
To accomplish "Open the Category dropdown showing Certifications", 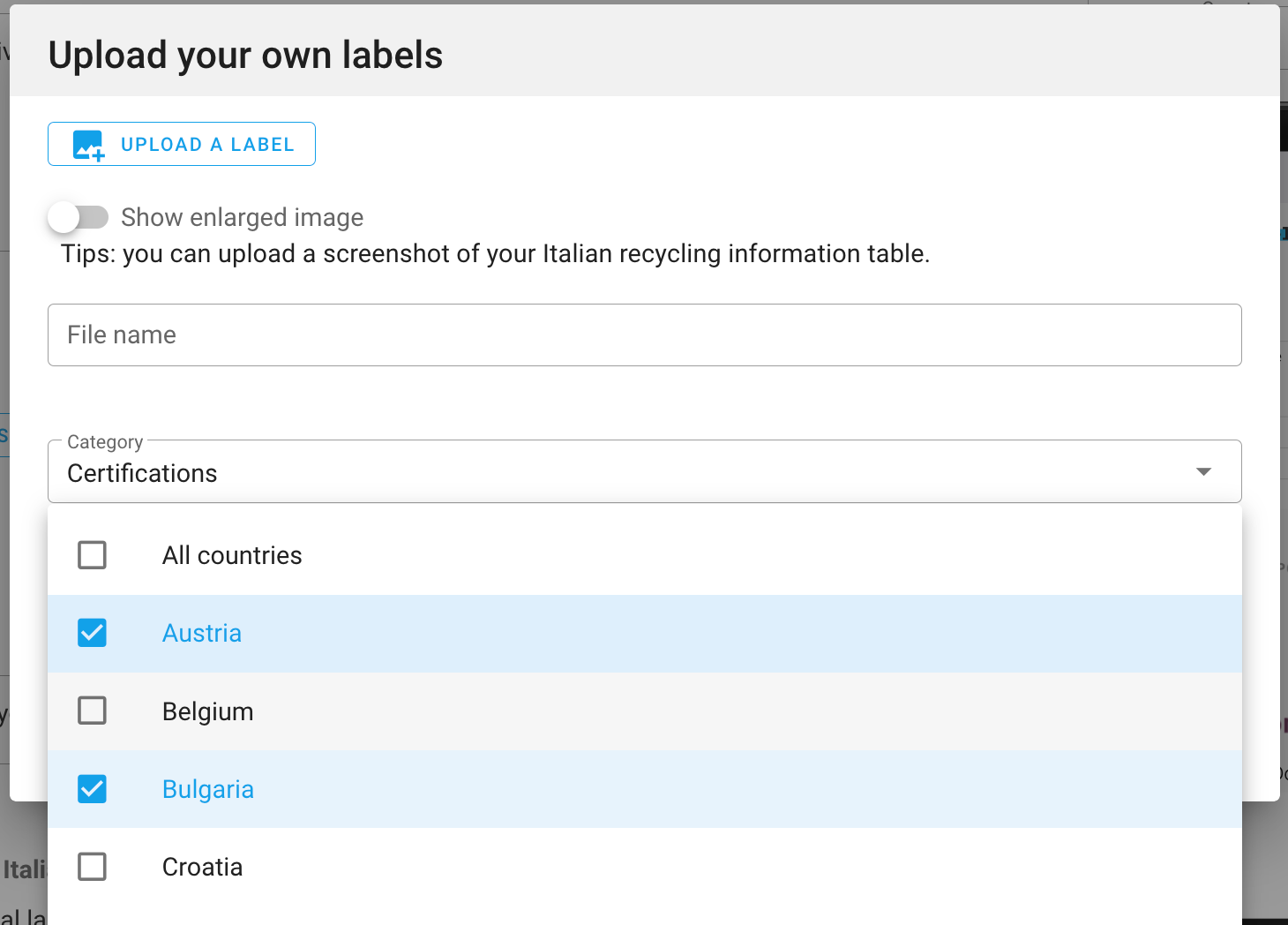I will click(618, 473).
